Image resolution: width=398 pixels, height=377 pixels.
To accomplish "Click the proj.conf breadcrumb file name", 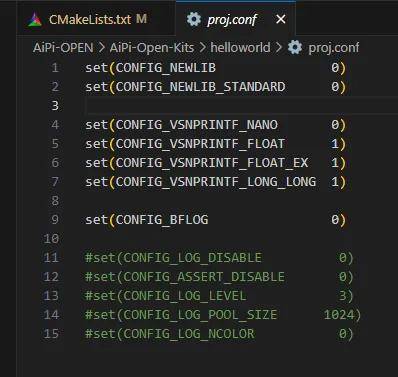I will [x=334, y=48].
